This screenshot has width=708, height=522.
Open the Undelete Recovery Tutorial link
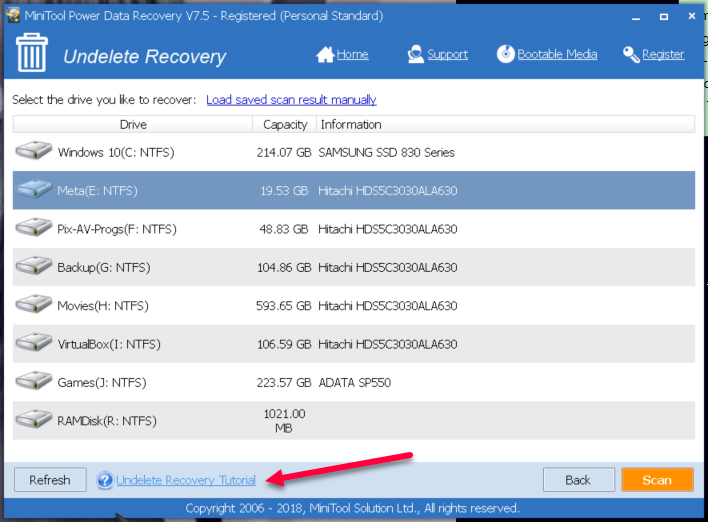coord(186,480)
